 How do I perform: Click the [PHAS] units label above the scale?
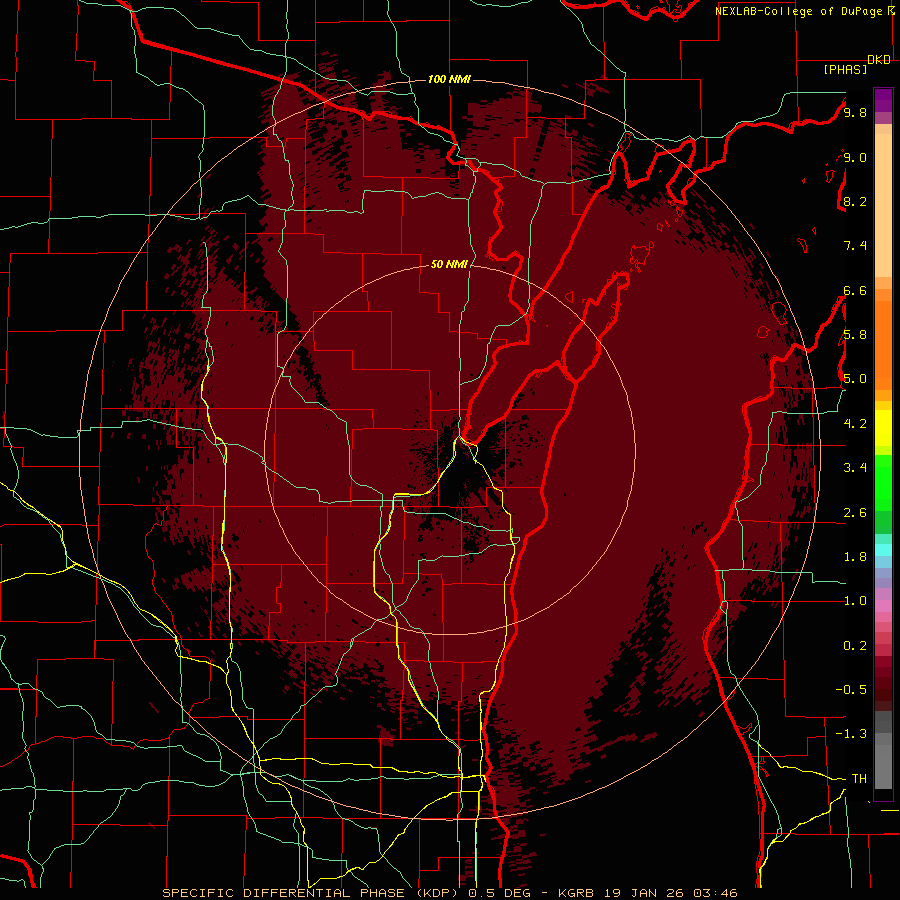(845, 70)
